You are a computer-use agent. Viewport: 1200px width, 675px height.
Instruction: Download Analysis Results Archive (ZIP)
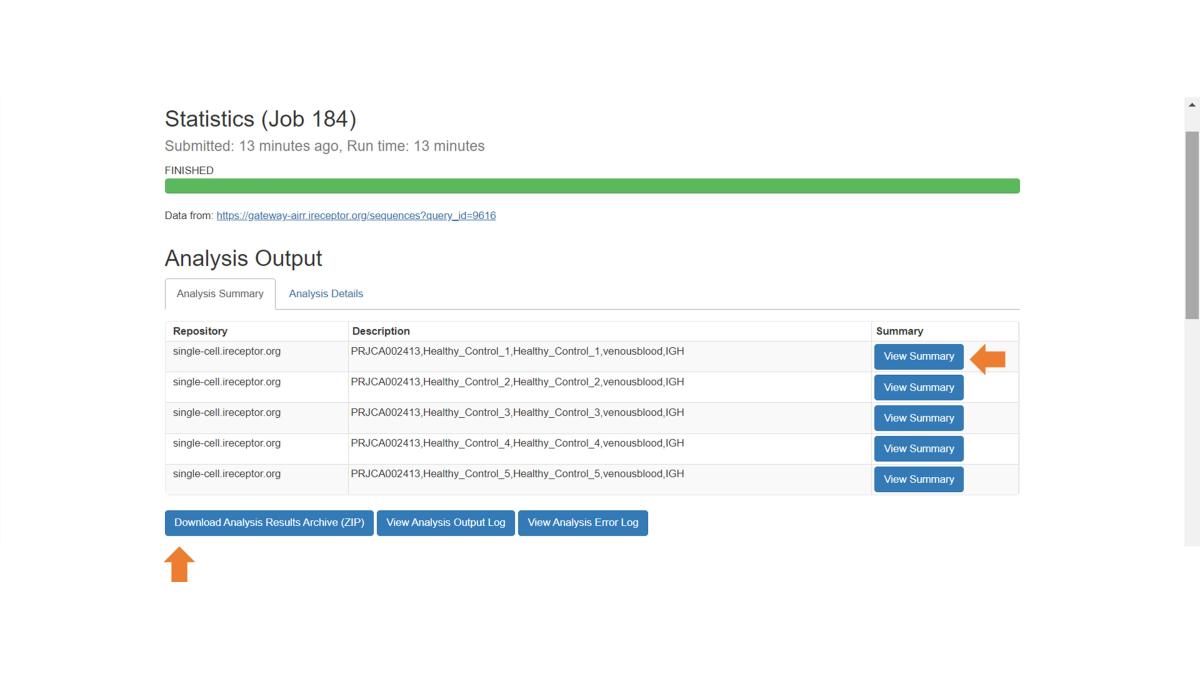click(x=269, y=523)
